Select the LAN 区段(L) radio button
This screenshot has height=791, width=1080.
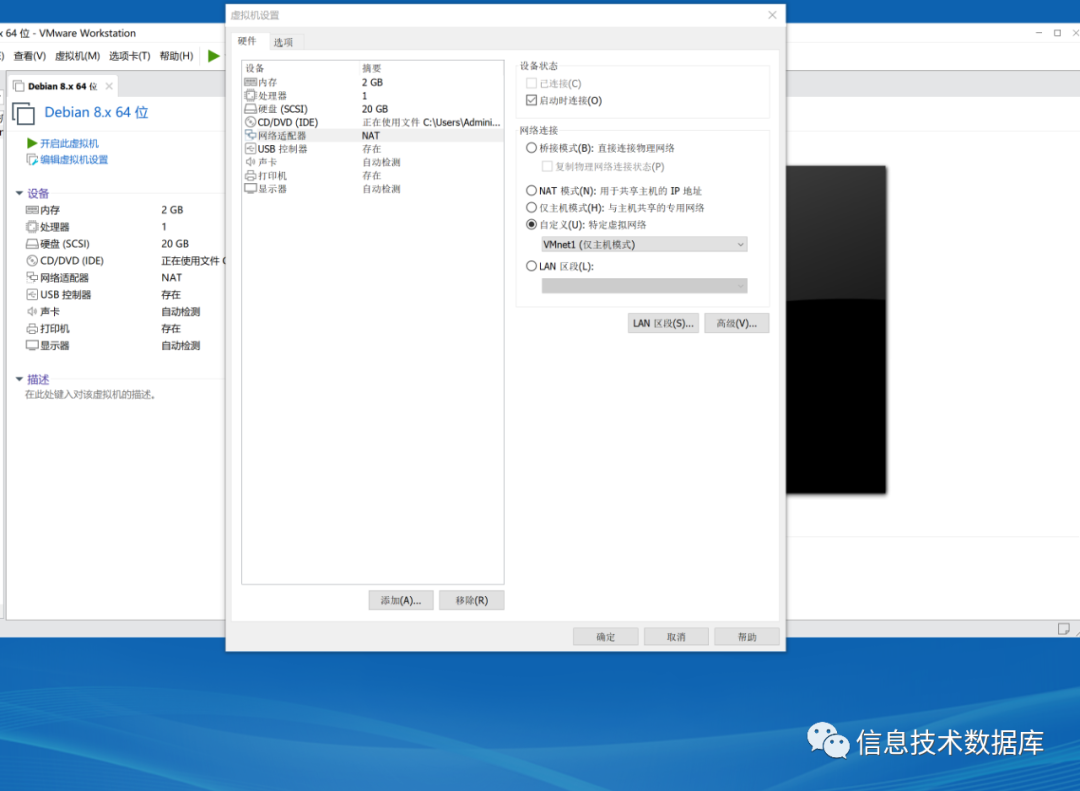(x=531, y=266)
